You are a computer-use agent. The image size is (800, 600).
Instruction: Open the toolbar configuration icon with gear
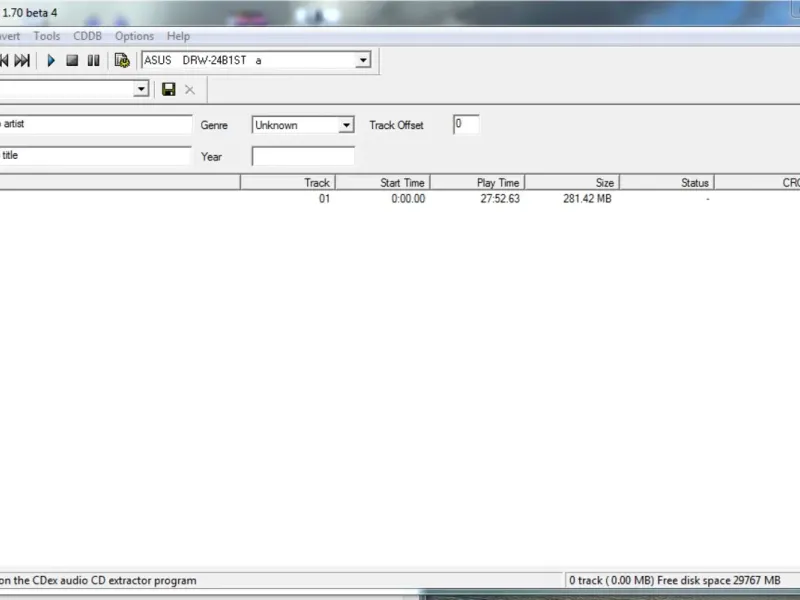click(x=122, y=61)
